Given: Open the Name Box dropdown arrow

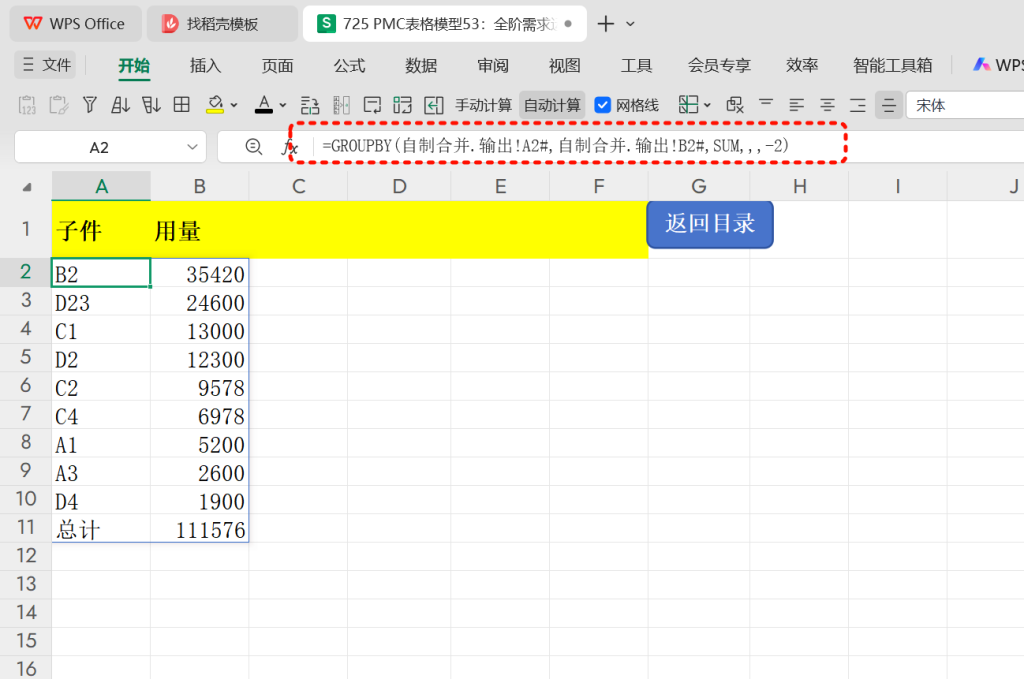Looking at the screenshot, I should point(192,147).
